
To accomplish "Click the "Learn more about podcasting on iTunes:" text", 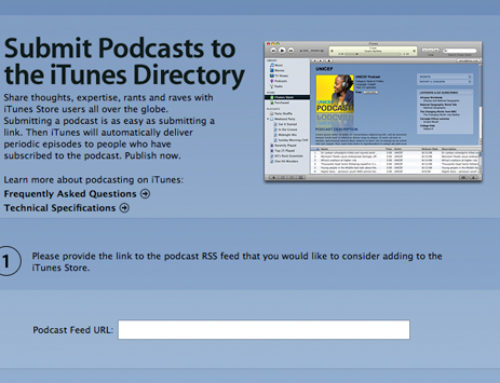I will click(93, 180).
